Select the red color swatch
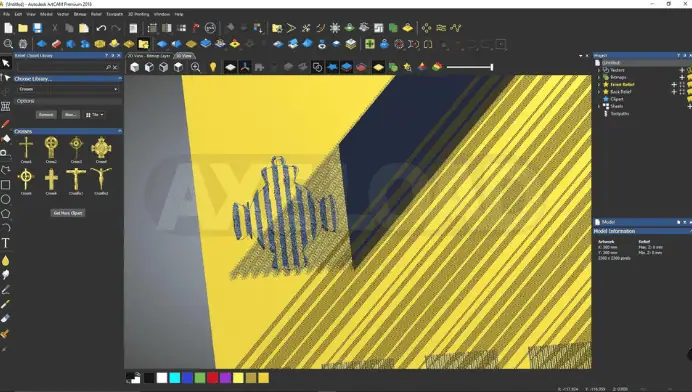This screenshot has width=692, height=392. pos(213,378)
